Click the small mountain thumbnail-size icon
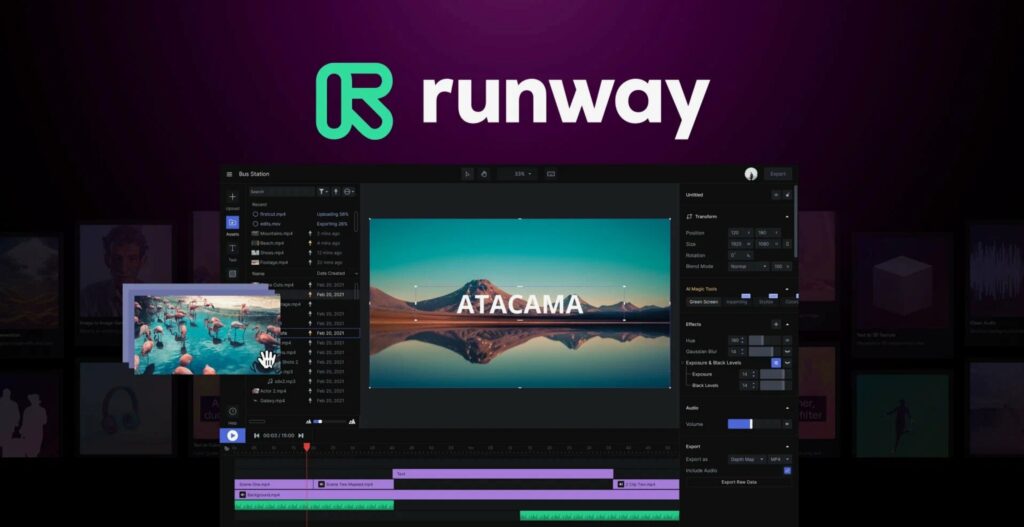This screenshot has width=1024, height=527. [x=308, y=422]
